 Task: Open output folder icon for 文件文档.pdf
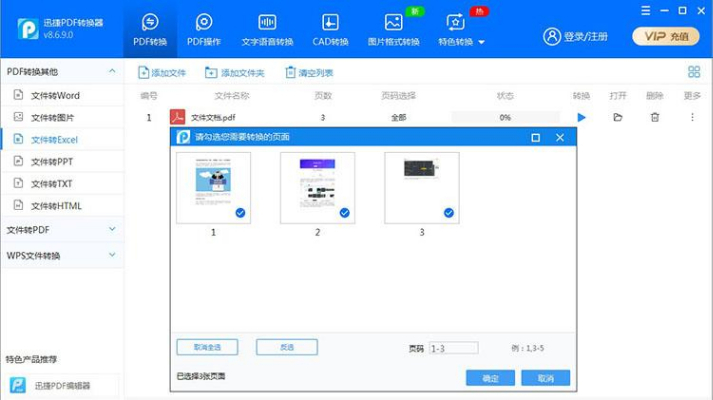(x=618, y=118)
